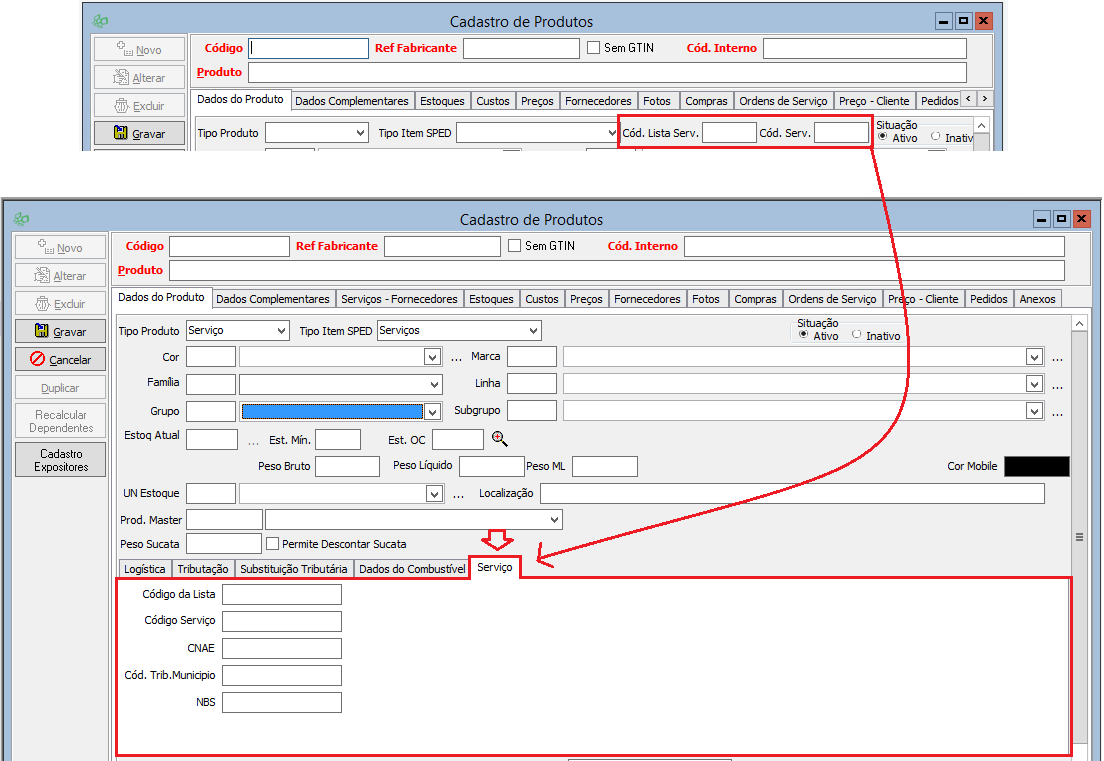Image resolution: width=1104 pixels, height=761 pixels.
Task: Click the Cadastro Expositores button
Action: click(61, 460)
